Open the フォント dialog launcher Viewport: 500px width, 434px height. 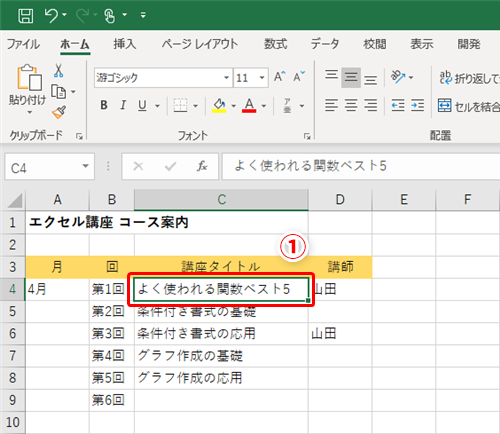click(x=307, y=136)
